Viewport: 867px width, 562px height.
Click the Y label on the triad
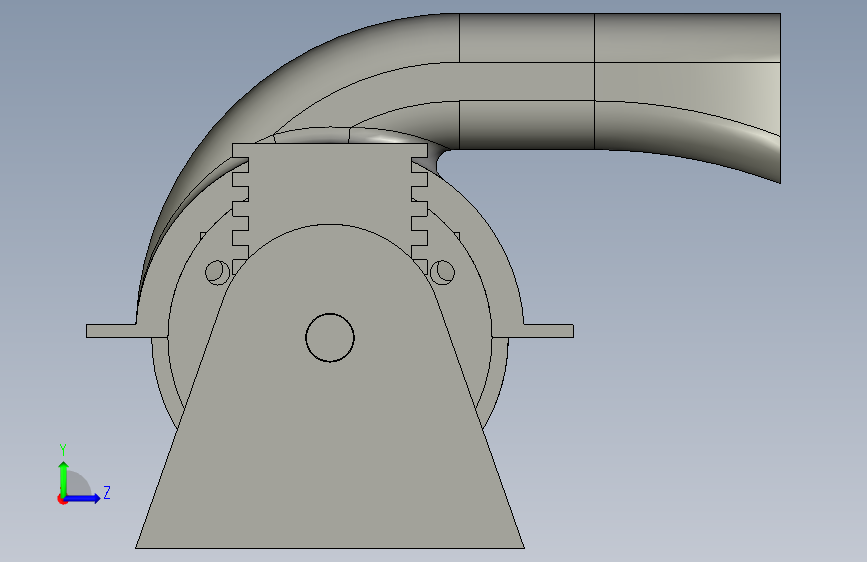(x=63, y=449)
